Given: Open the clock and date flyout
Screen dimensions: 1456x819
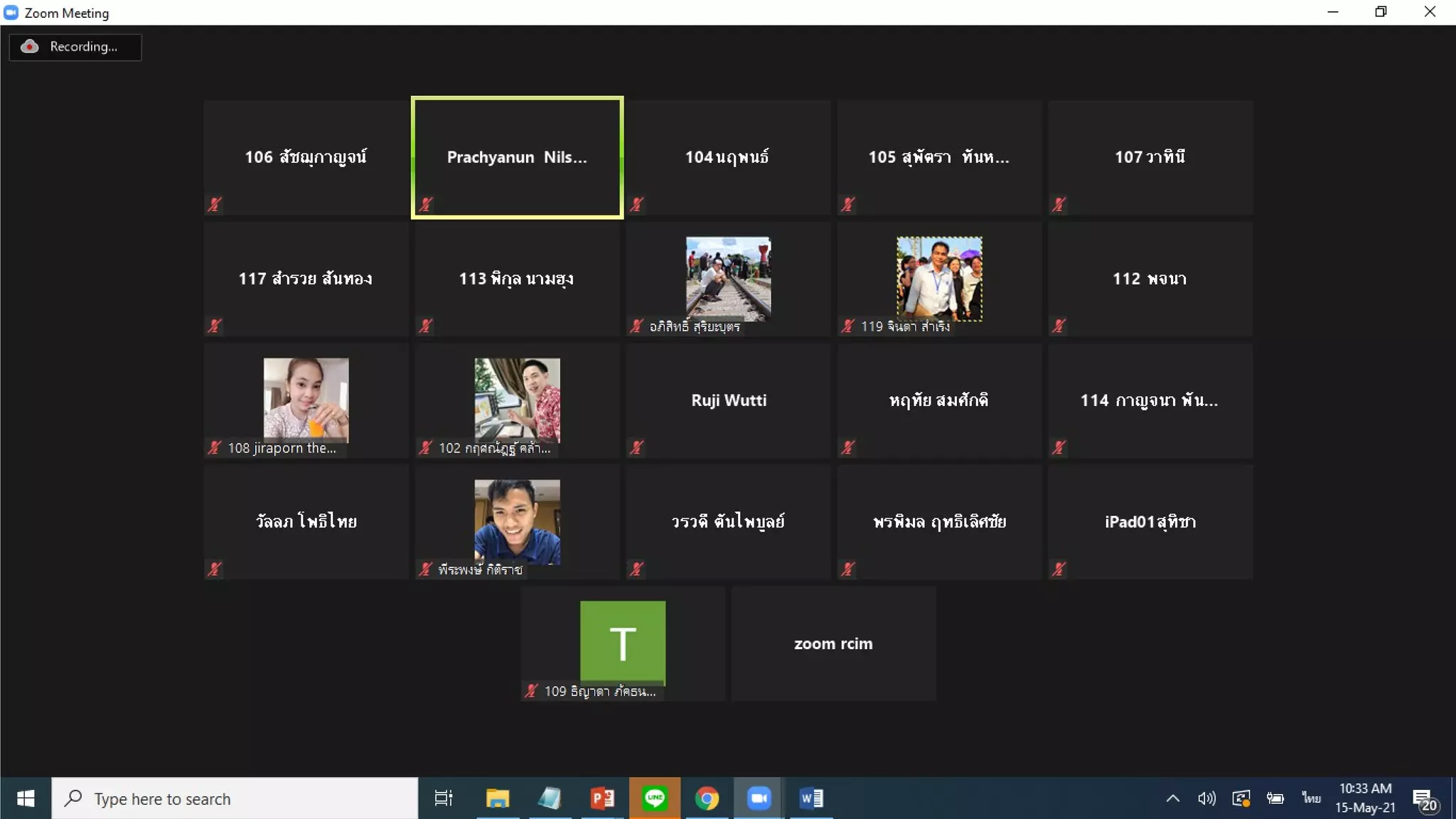Looking at the screenshot, I should click(x=1365, y=798).
